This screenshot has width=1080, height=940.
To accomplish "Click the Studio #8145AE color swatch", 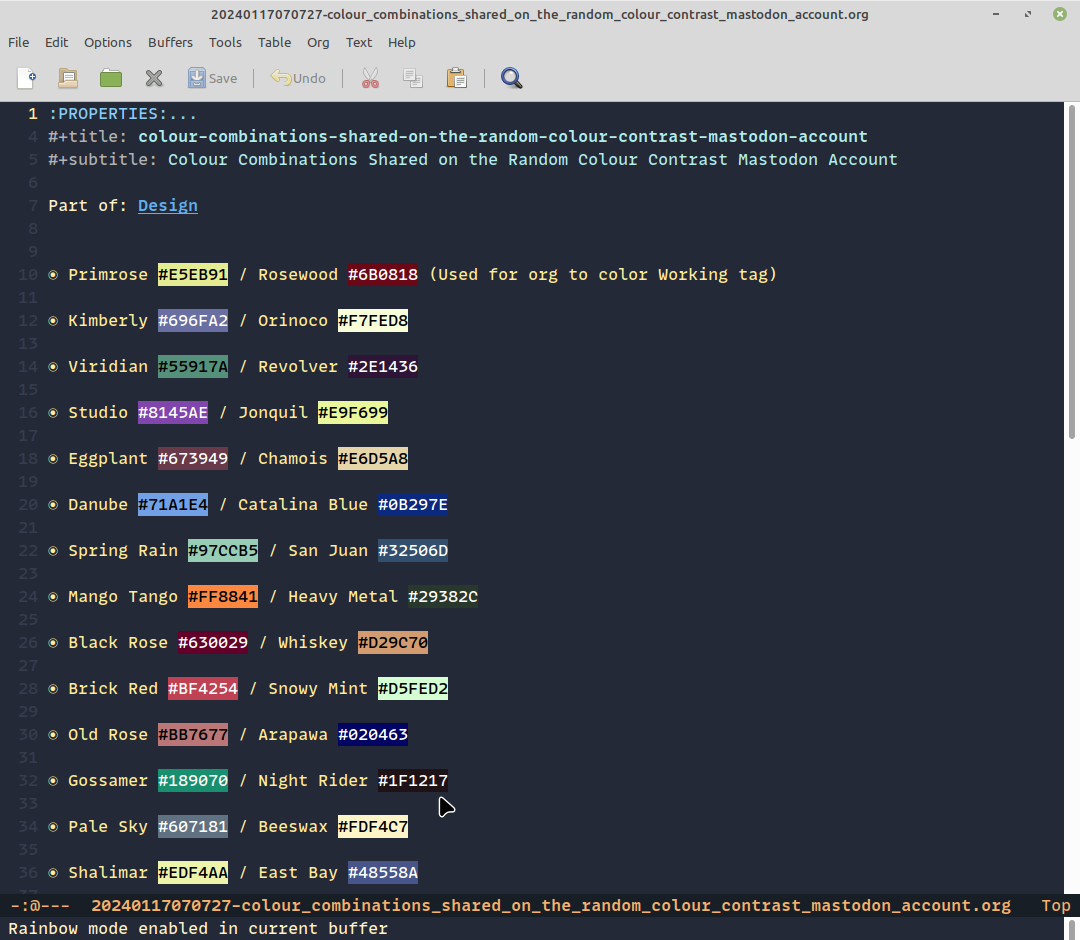I will coord(173,412).
